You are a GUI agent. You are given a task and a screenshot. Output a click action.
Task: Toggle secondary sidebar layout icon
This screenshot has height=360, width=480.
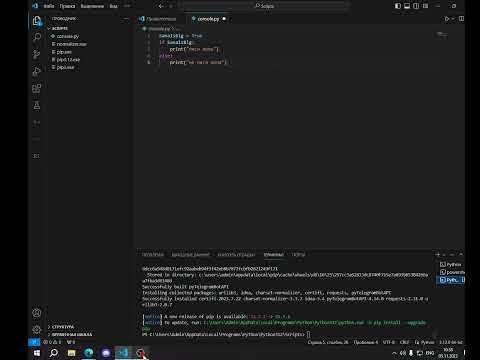click(x=416, y=6)
